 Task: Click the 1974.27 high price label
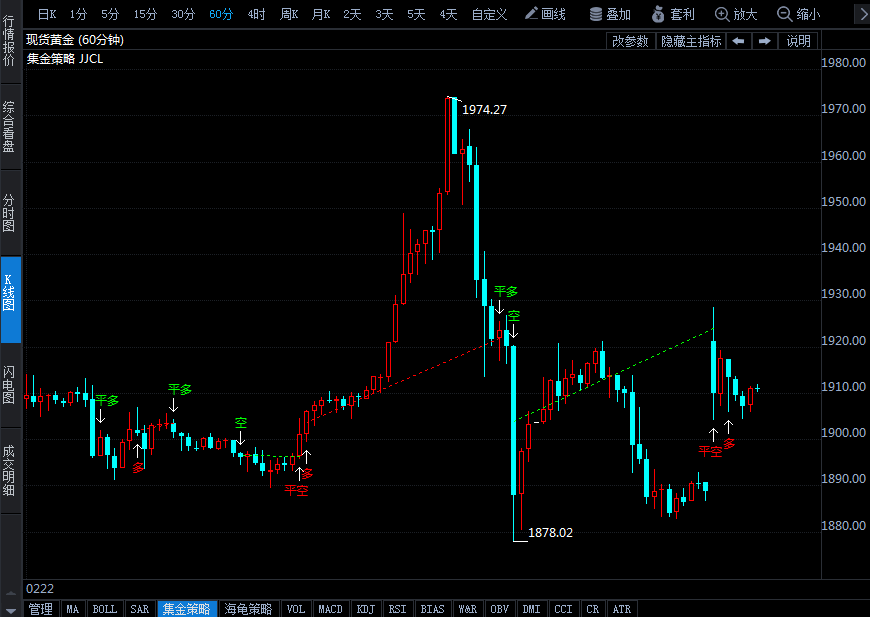484,110
